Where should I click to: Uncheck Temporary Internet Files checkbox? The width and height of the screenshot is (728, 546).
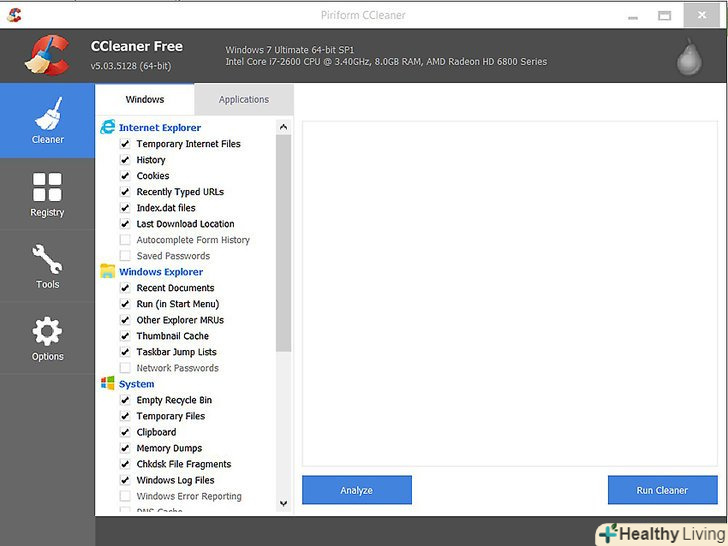[x=125, y=144]
